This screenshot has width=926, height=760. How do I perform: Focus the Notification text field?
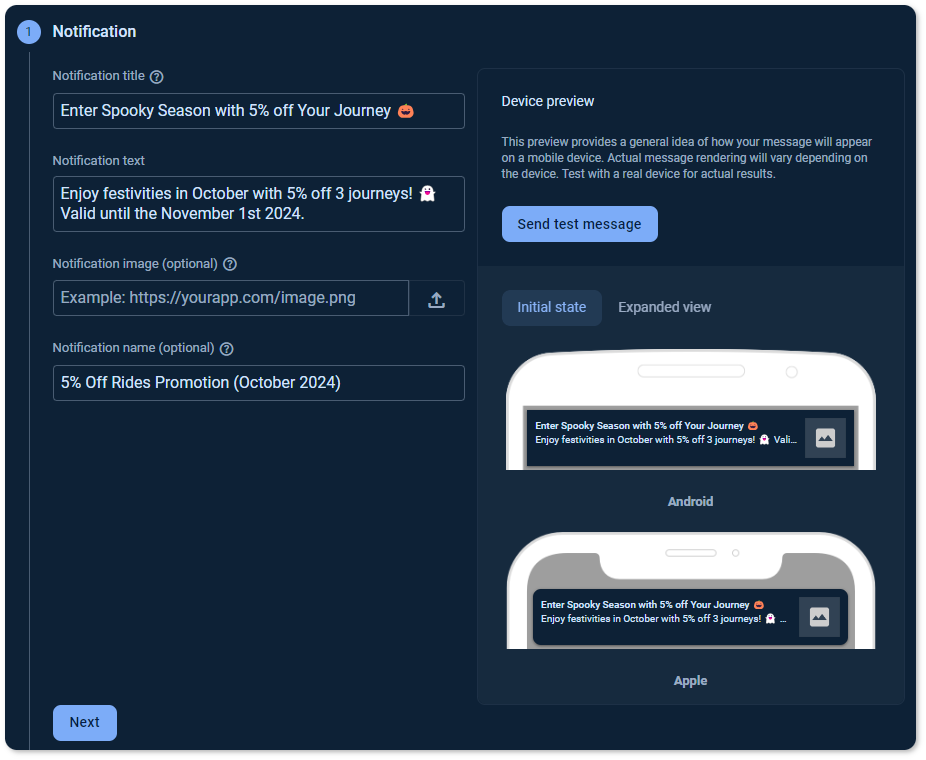pyautogui.click(x=259, y=204)
